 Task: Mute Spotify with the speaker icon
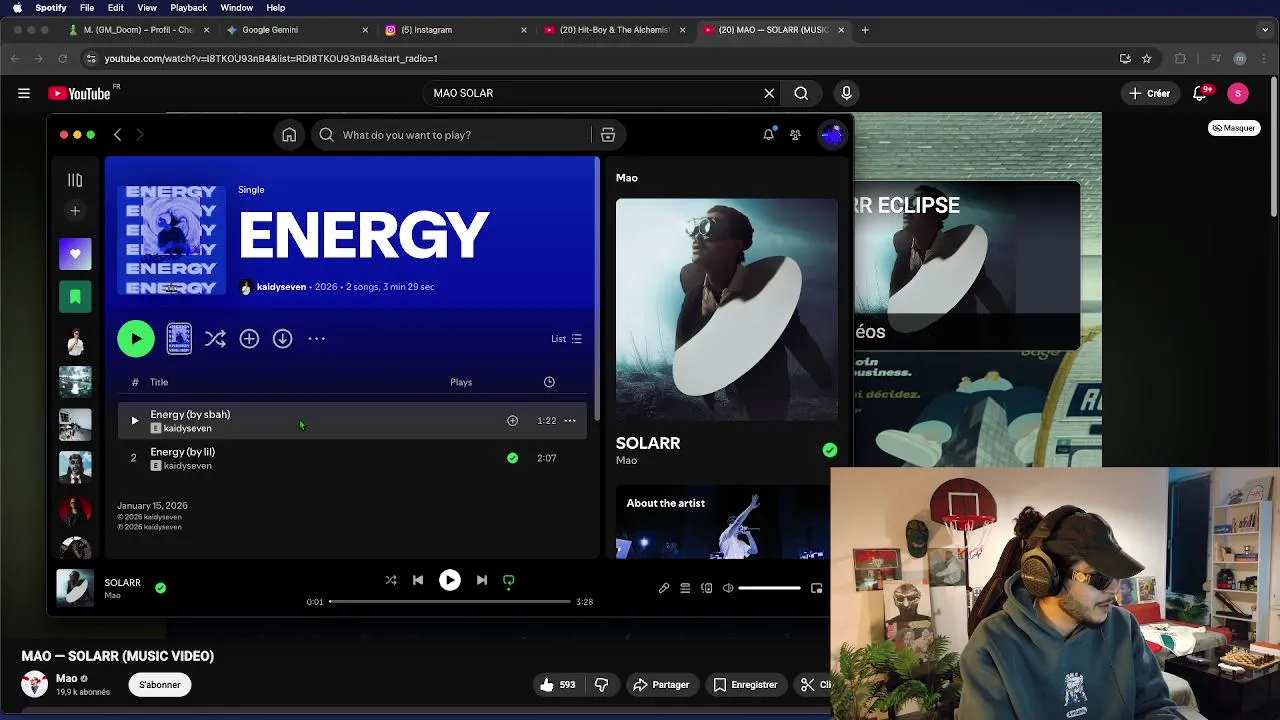click(728, 588)
